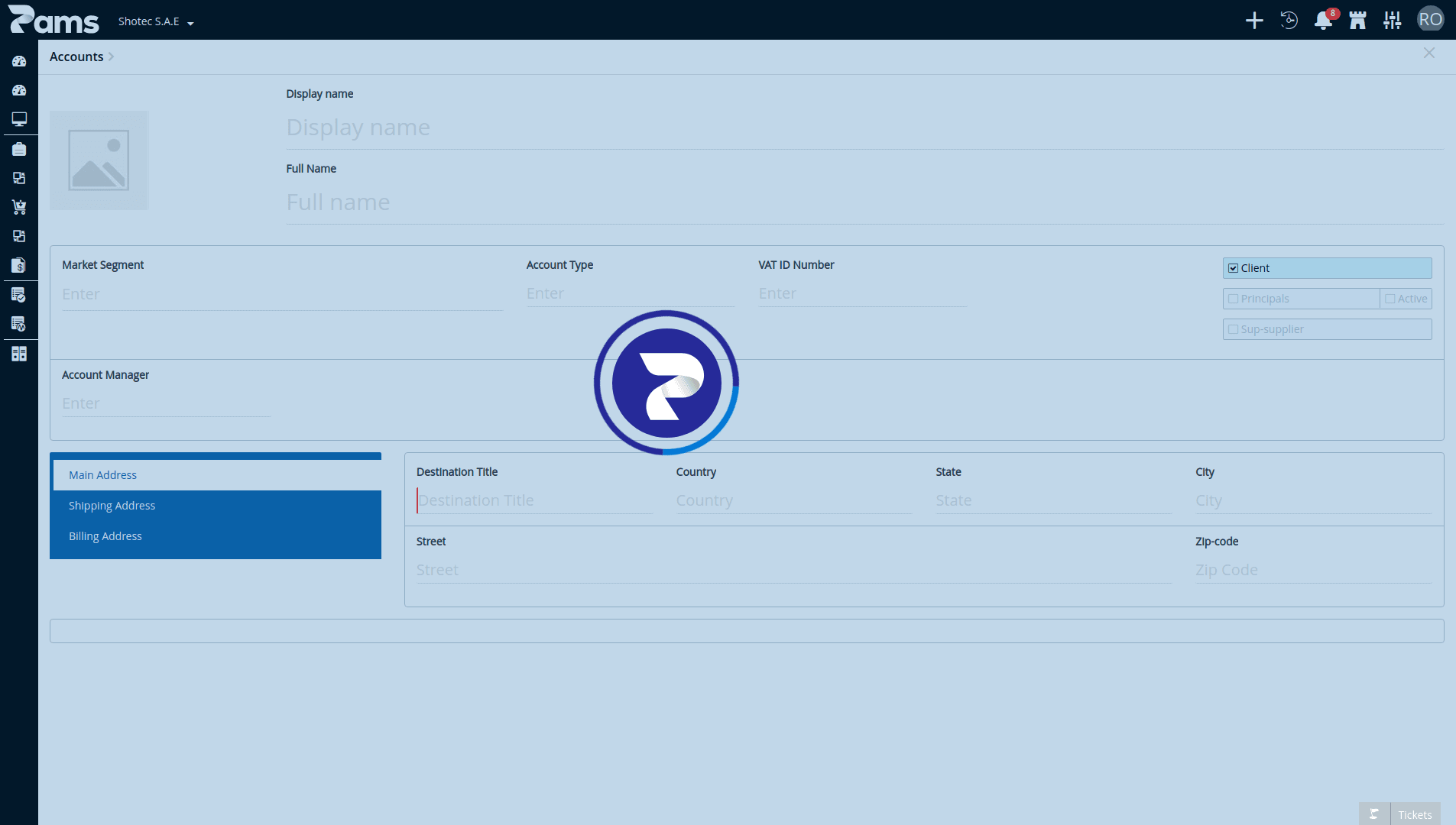Expand the Shotec S.A.E company dropdown
1456x825 pixels.
(x=156, y=21)
